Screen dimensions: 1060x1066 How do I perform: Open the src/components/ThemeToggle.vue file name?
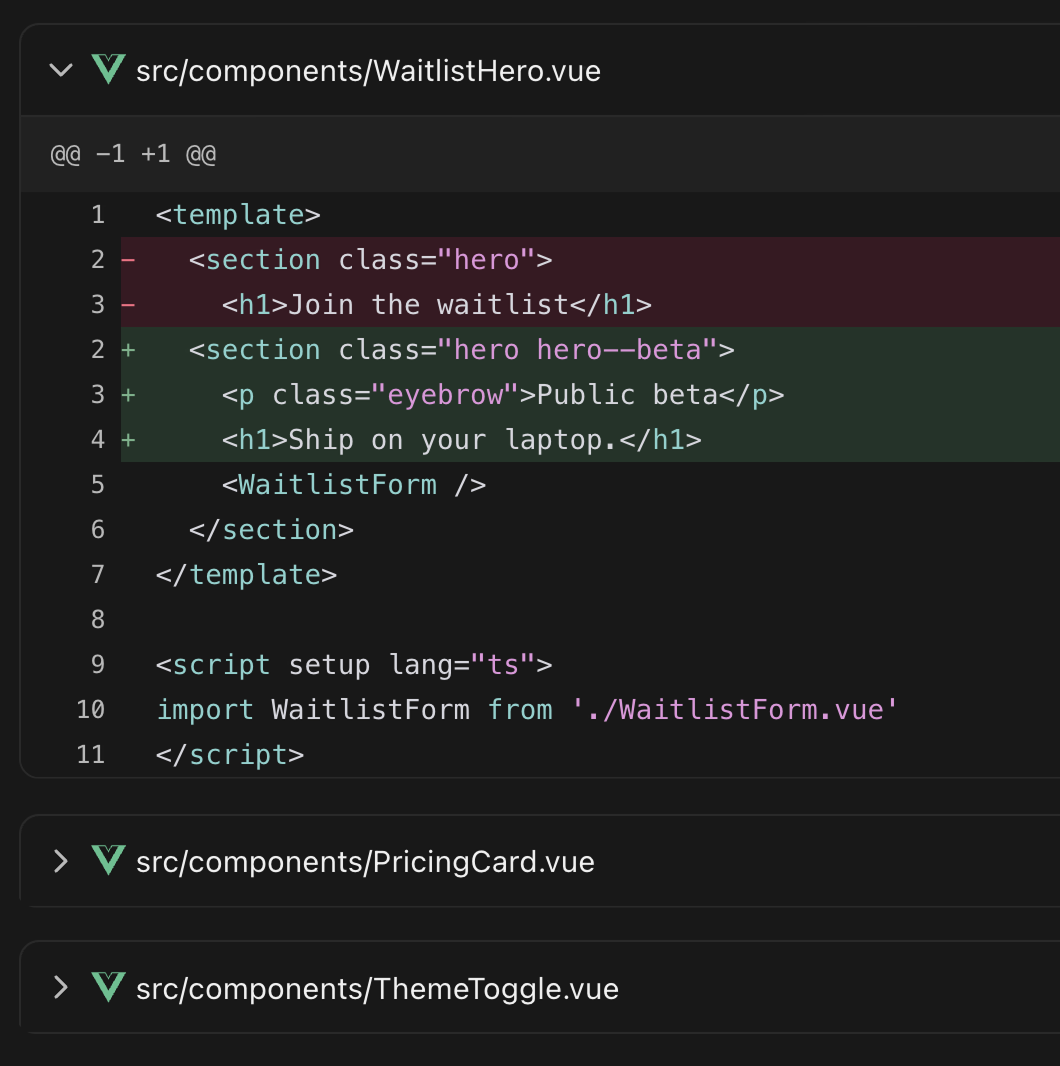(x=377, y=988)
